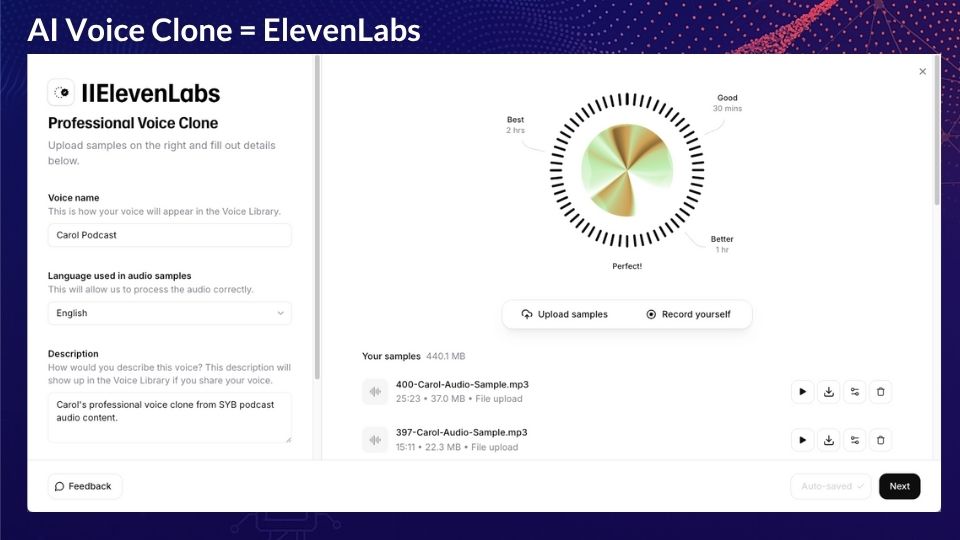Click the 'Perfect!' status text
Screen dimensions: 960x540
coord(627,266)
